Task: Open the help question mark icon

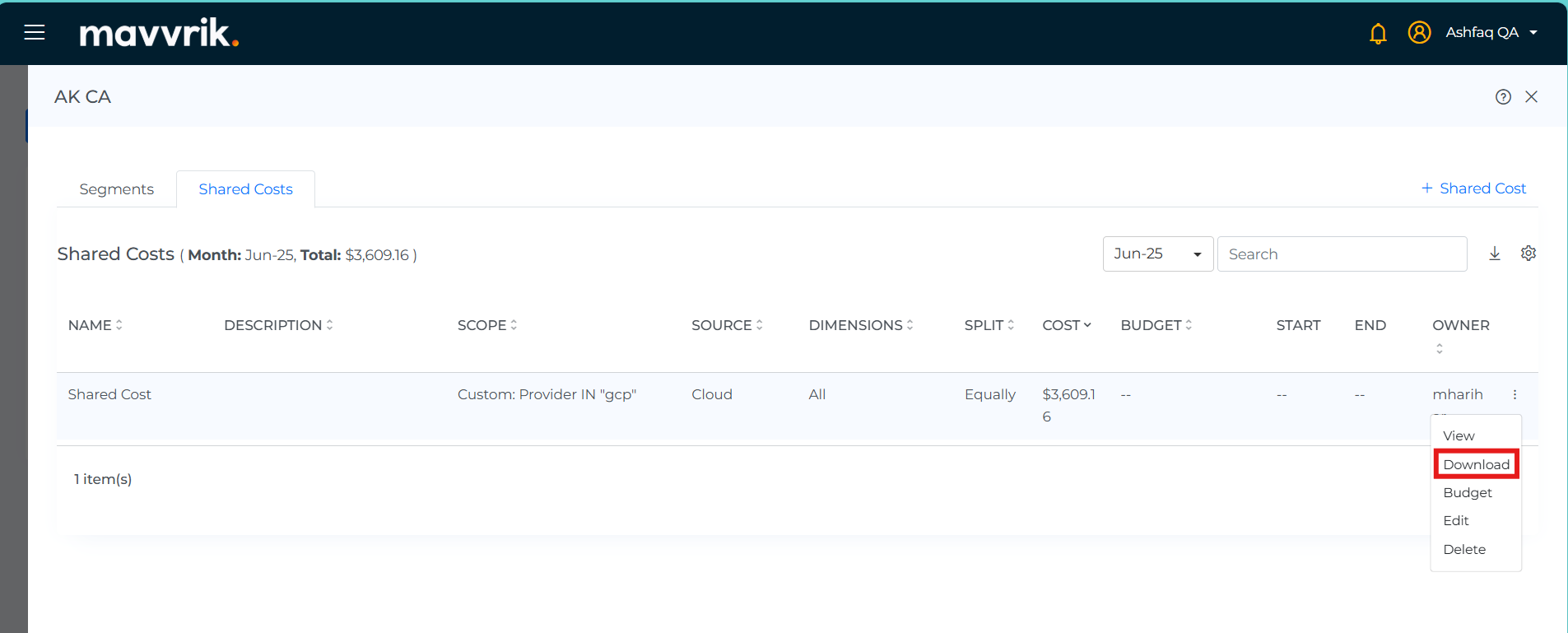Action: coord(1503,97)
